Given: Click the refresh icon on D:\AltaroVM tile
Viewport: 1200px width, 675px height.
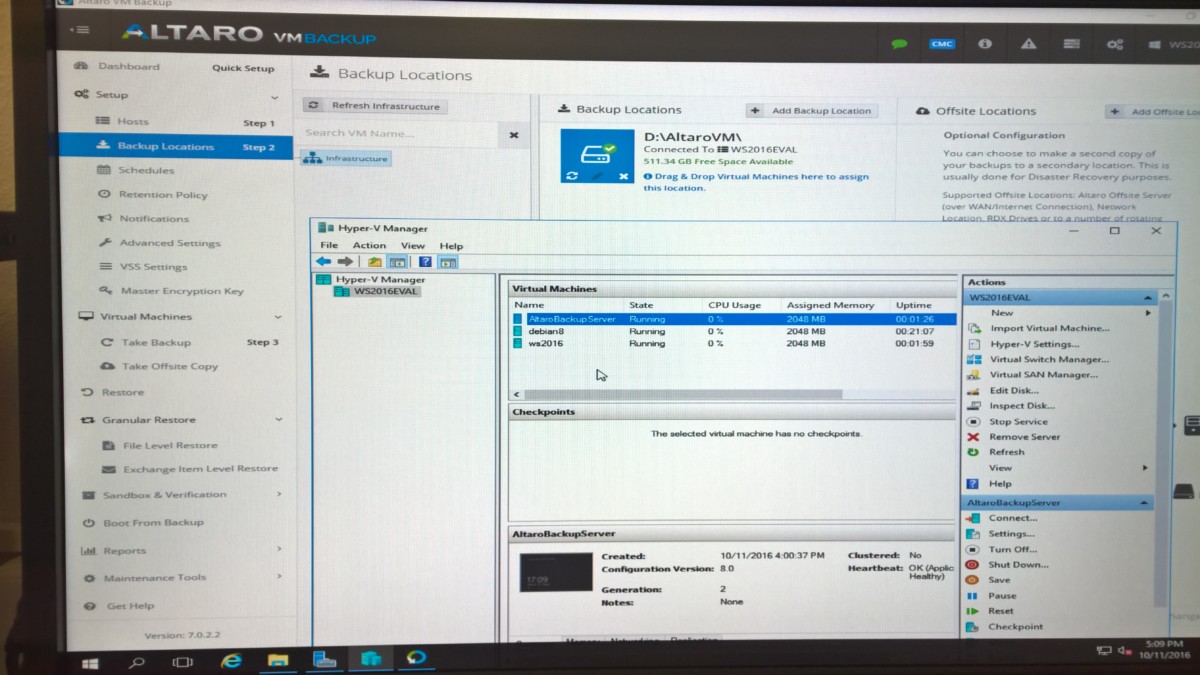Looking at the screenshot, I should coord(571,176).
